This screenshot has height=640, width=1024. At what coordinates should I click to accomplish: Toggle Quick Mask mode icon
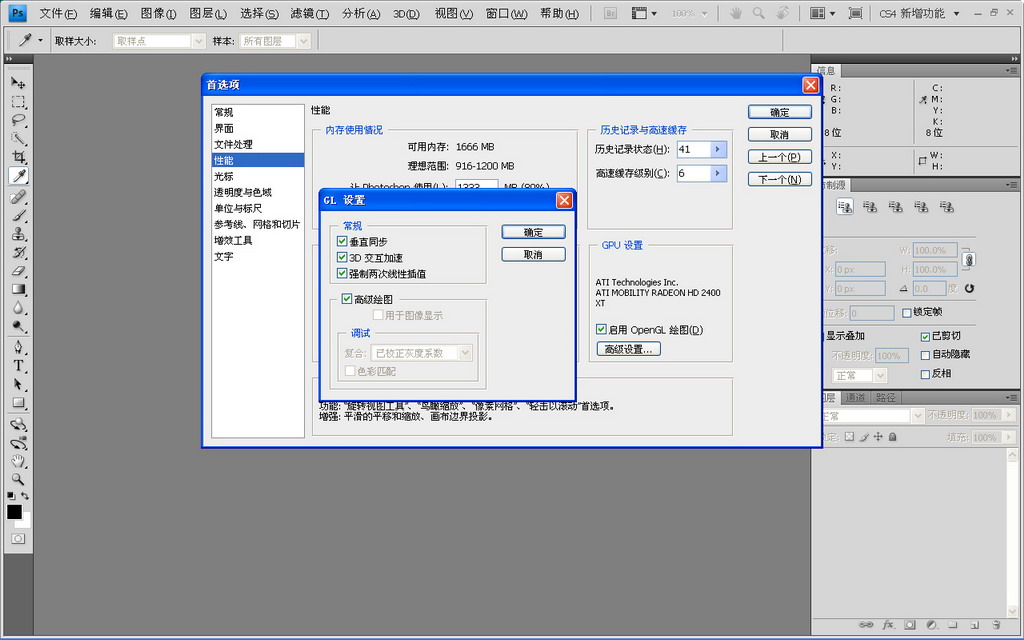[18, 539]
